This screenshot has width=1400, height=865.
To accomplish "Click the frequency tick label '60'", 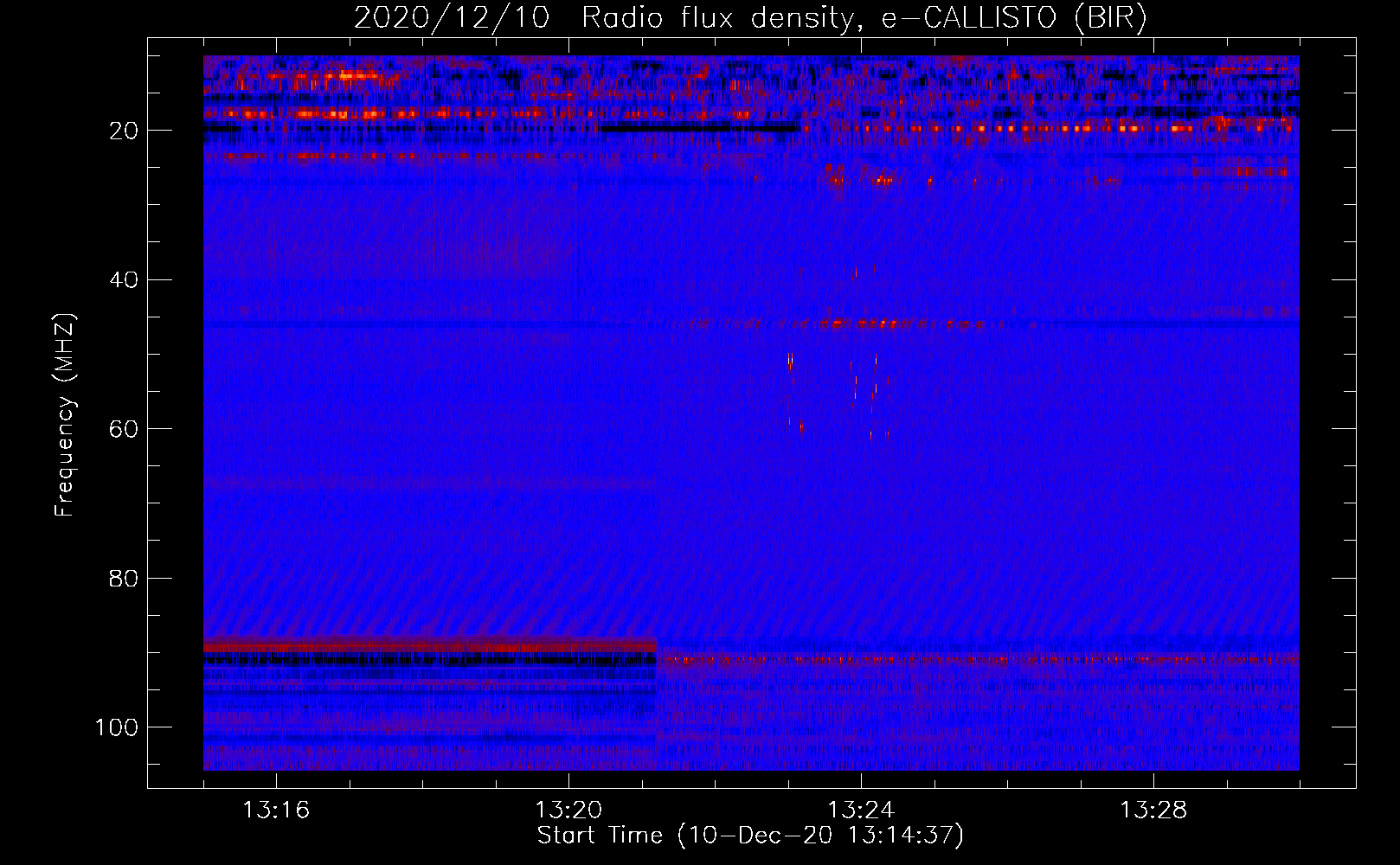I will [124, 430].
